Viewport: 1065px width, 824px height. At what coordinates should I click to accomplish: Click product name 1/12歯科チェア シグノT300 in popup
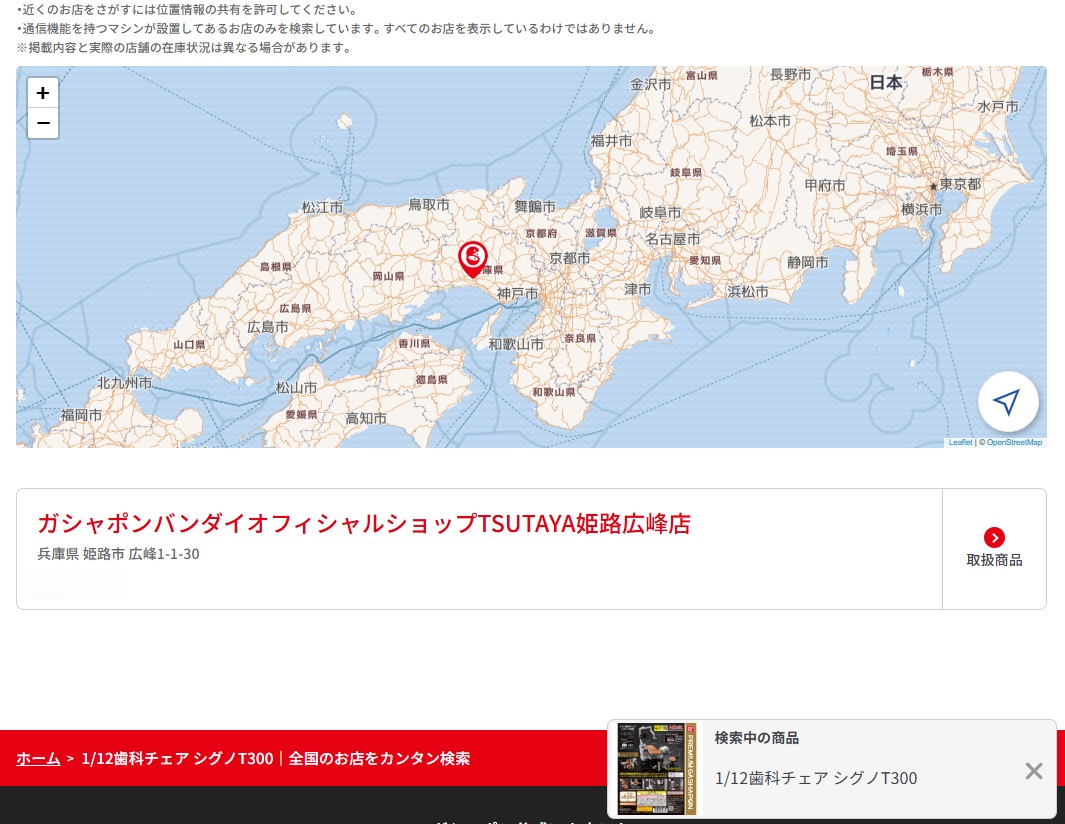[816, 778]
